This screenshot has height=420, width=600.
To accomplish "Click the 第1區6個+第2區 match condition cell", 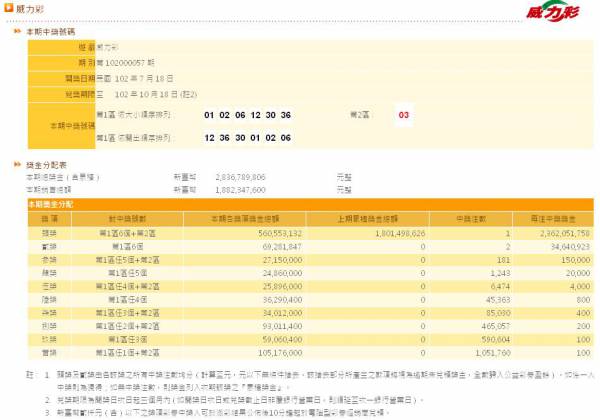I will coord(127,233).
